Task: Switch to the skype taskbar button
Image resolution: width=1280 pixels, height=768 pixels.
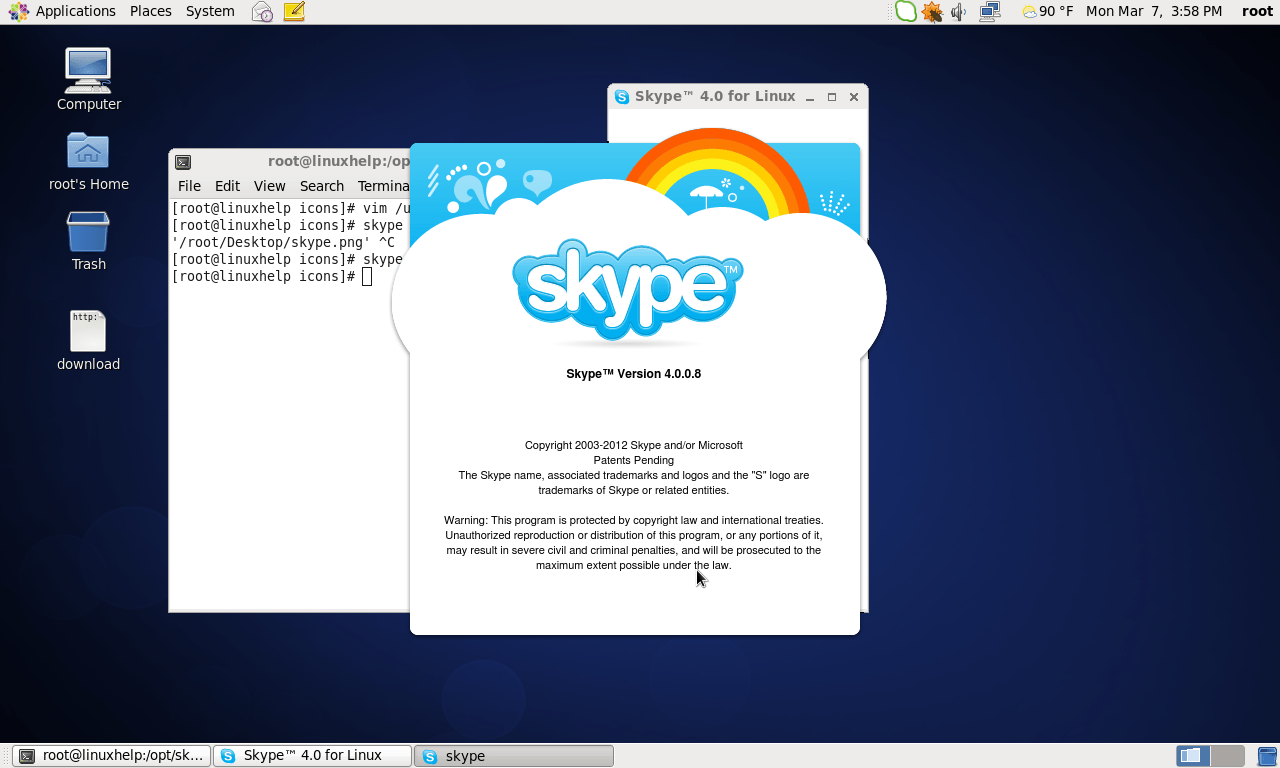Action: click(514, 756)
